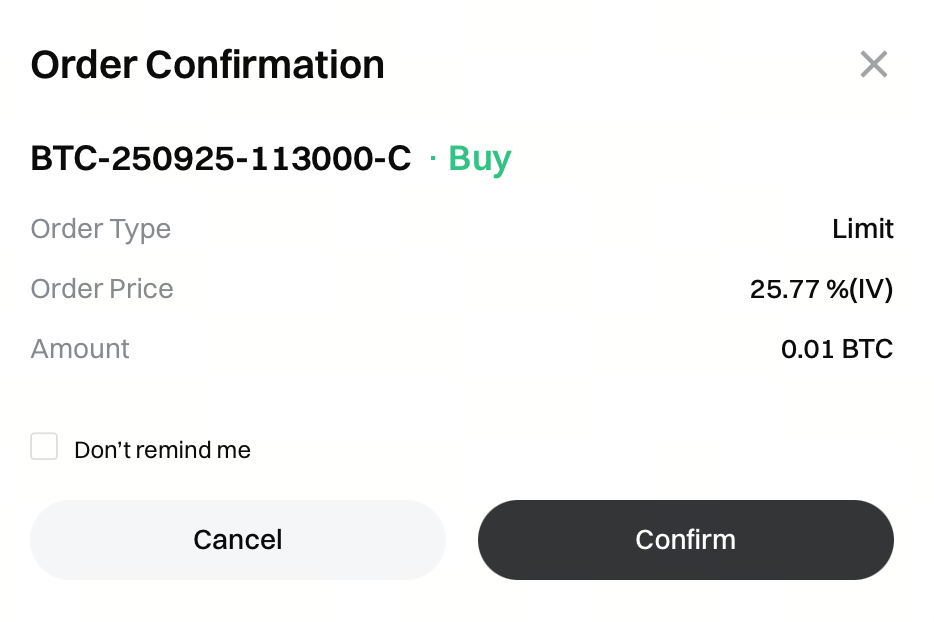934x622 pixels.
Task: Click the BTC unit beside the amount
Action: click(x=867, y=350)
